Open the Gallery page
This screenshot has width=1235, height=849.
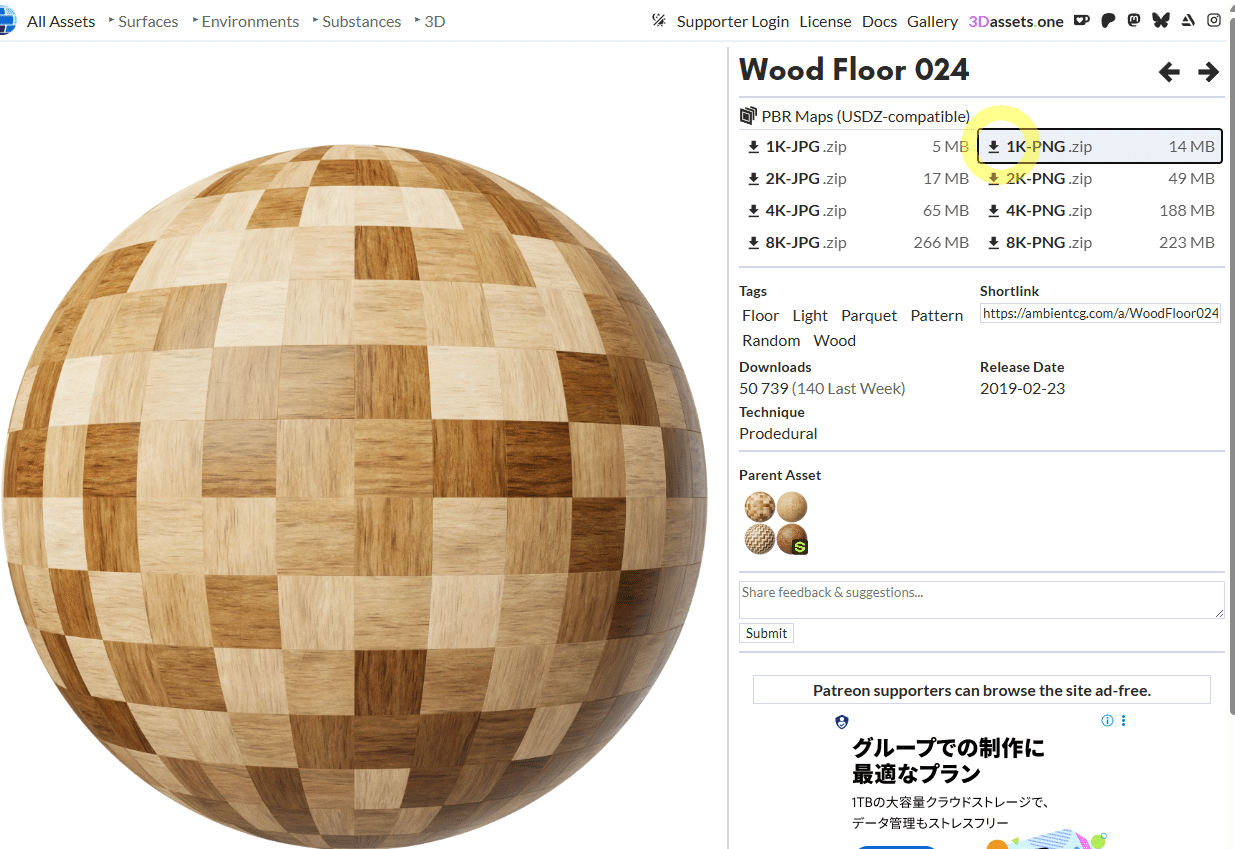[x=932, y=21]
